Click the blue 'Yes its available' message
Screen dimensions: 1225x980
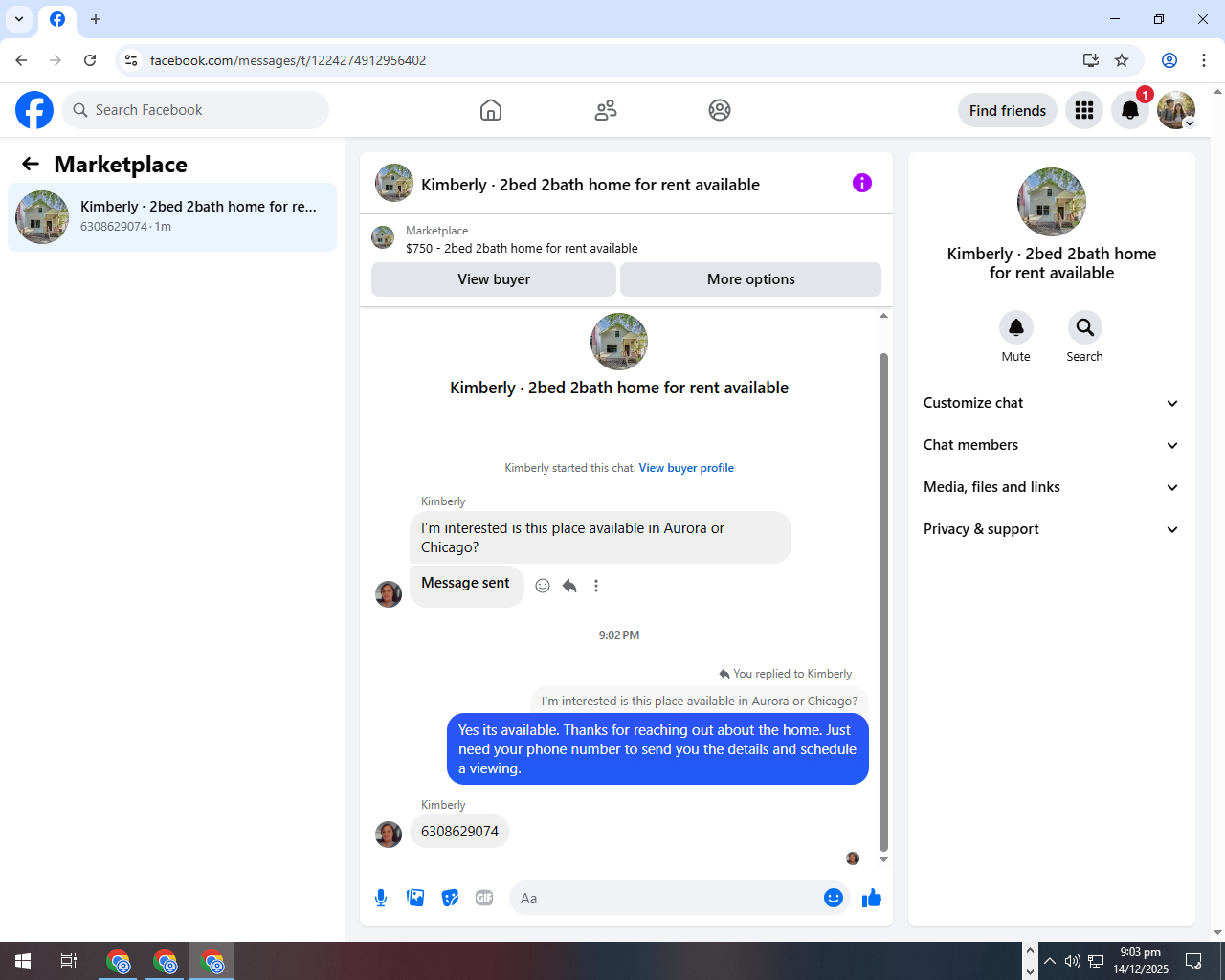point(657,749)
